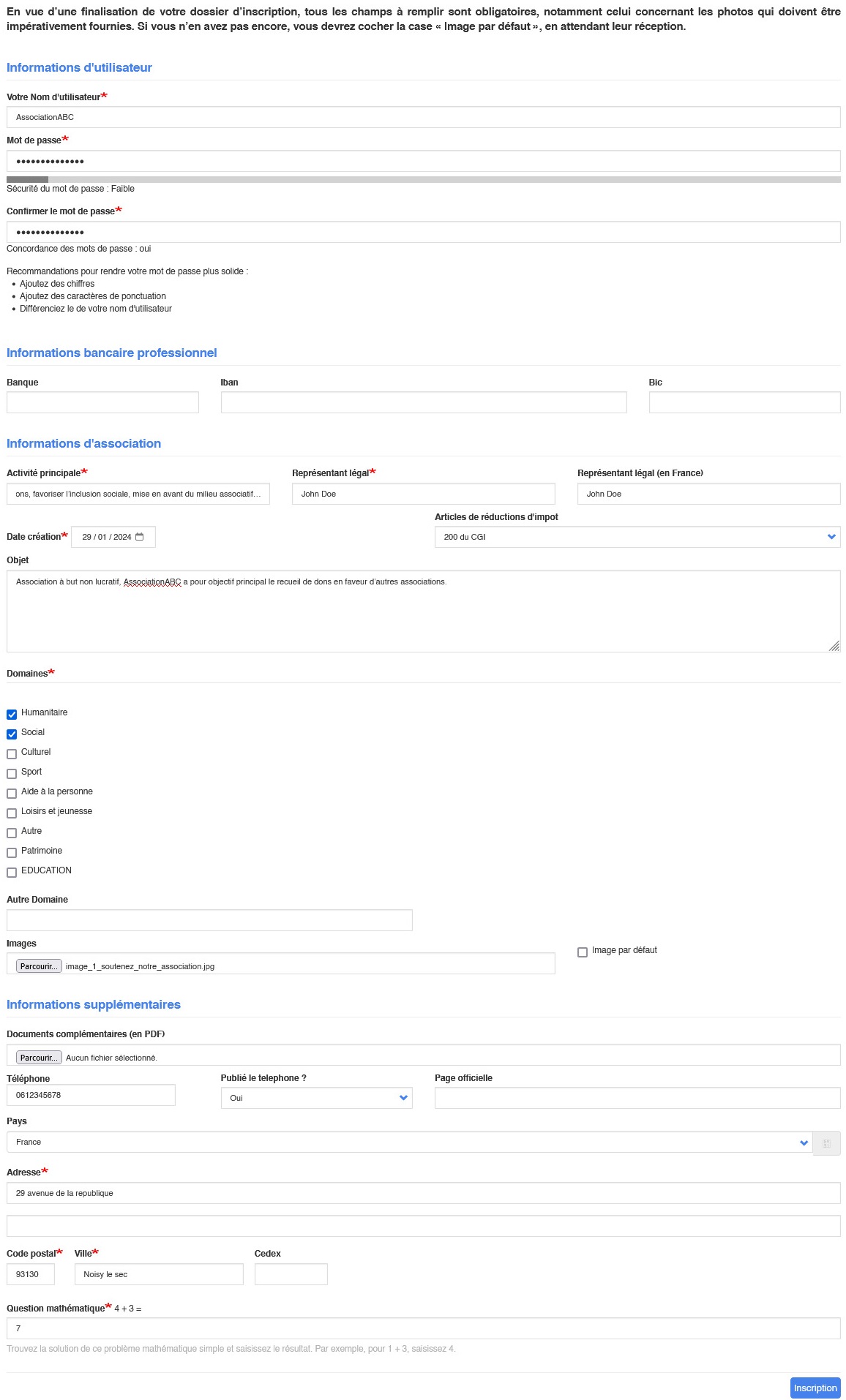Screen dimensions: 846x1400
Task: Click the password strength bar
Action: click(x=423, y=179)
